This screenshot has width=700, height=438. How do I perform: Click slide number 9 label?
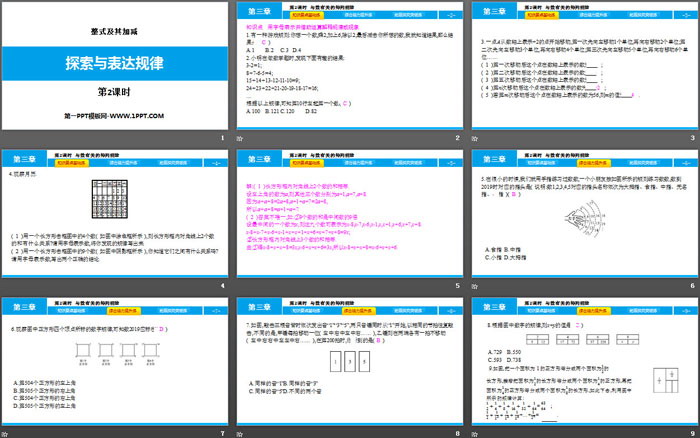point(692,434)
